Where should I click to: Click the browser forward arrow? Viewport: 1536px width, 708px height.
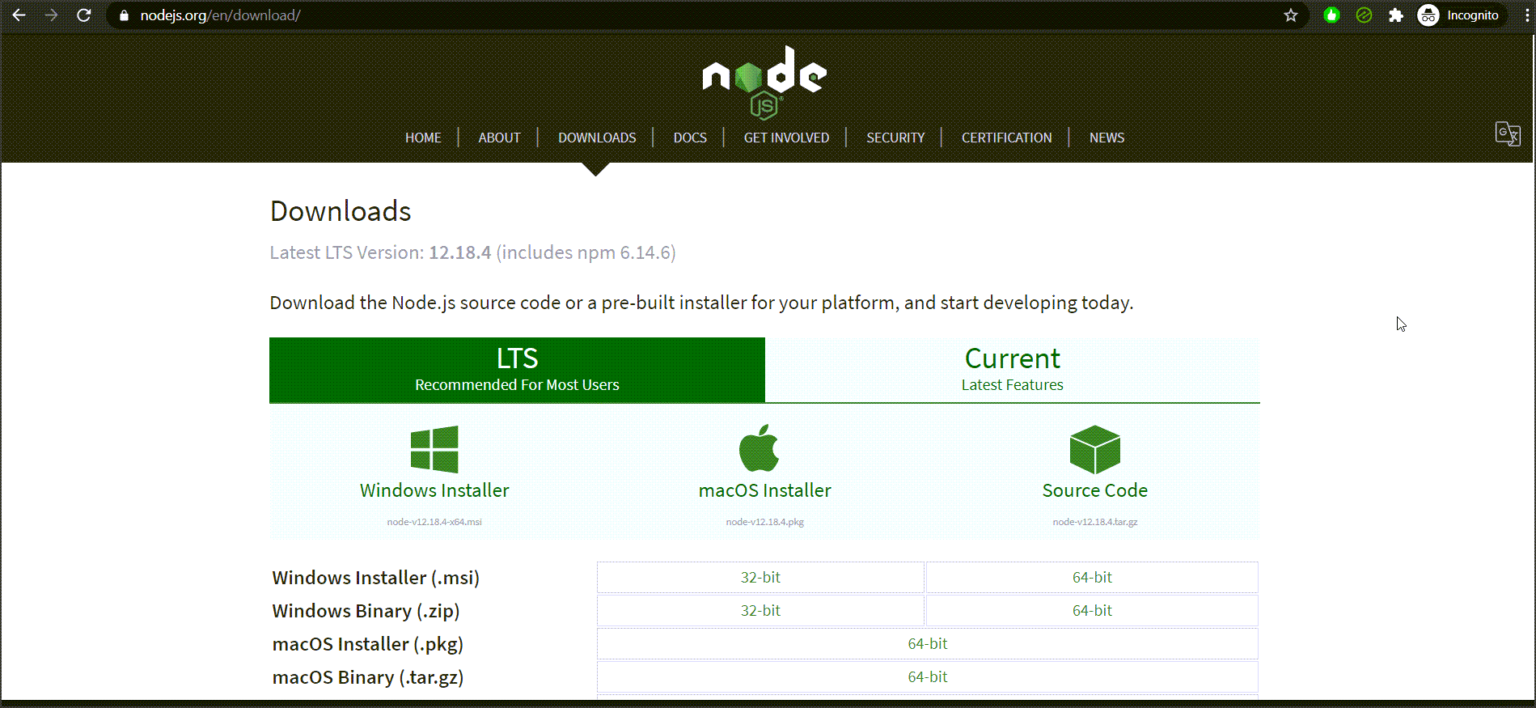(51, 15)
